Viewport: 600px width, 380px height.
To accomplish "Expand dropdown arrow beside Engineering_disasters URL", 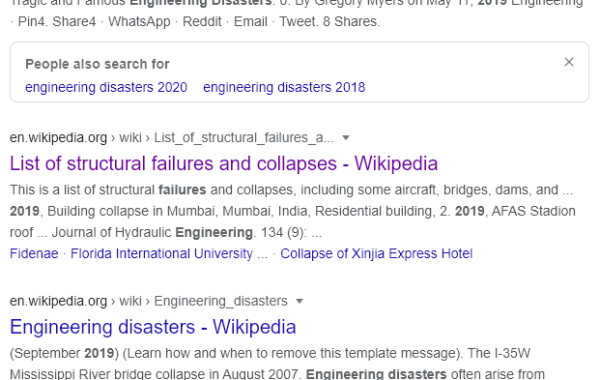I will [300, 301].
